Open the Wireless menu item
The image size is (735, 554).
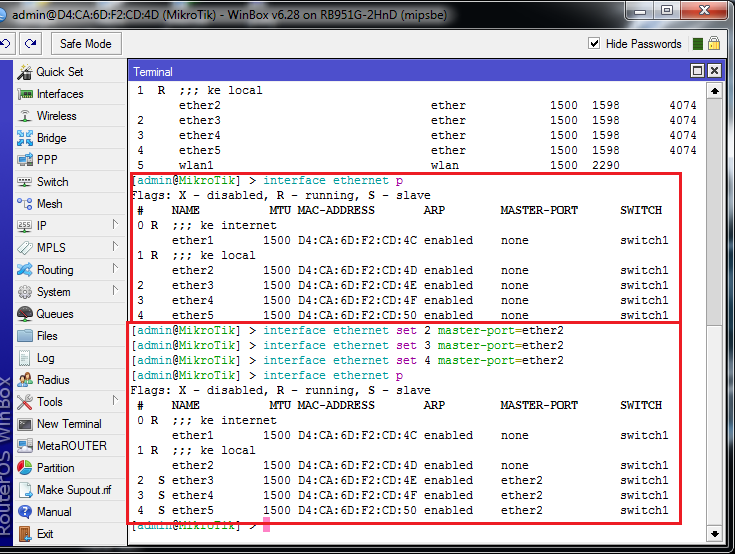click(70, 116)
